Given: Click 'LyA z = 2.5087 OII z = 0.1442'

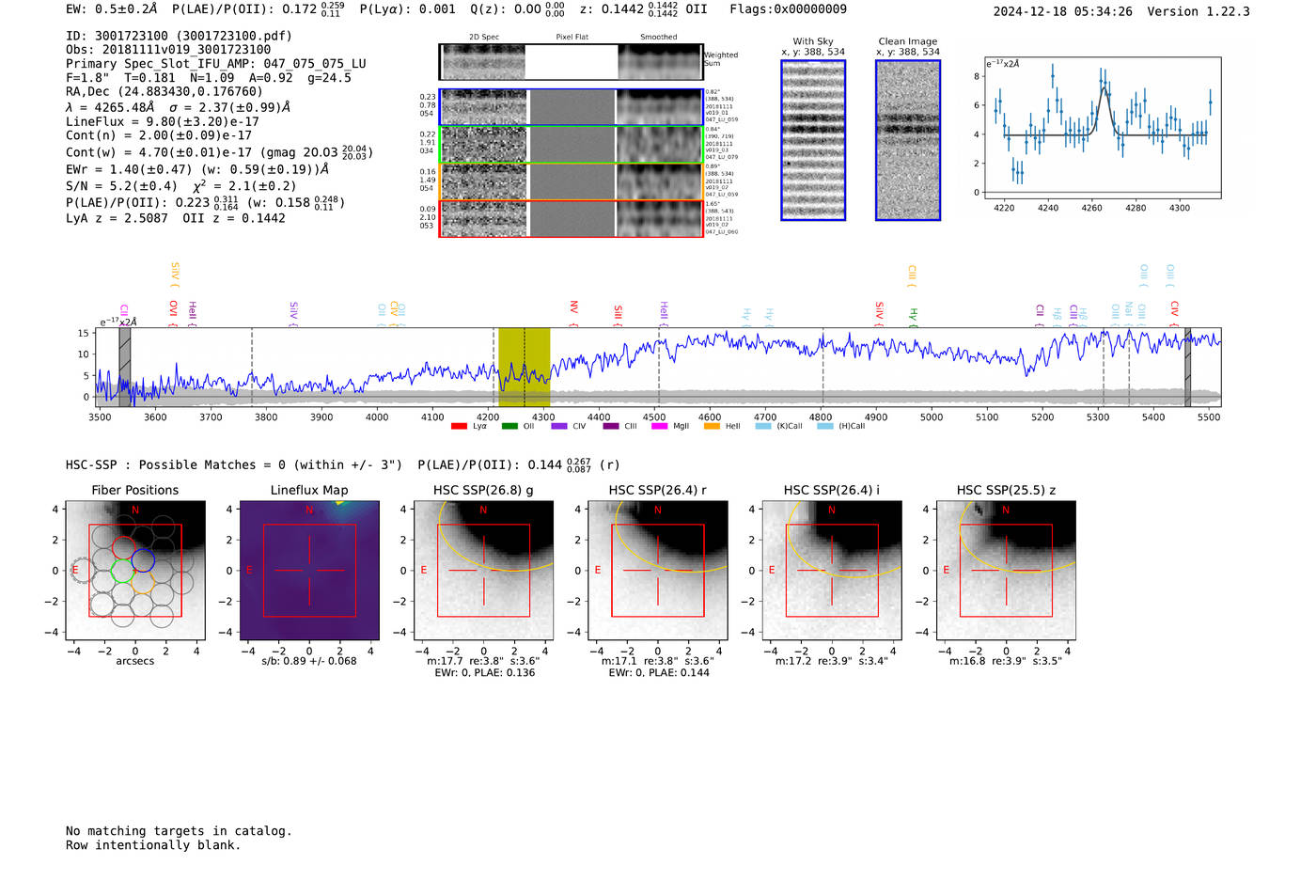Looking at the screenshot, I should 176,218.
